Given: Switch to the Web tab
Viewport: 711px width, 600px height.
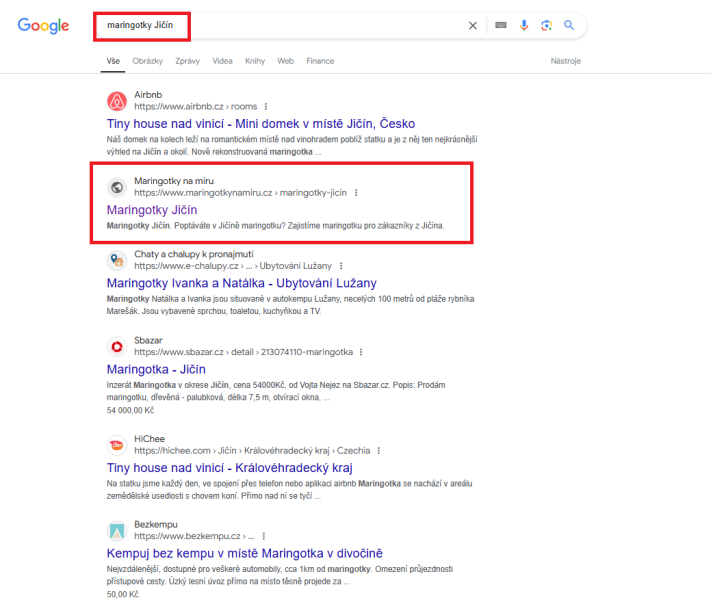Looking at the screenshot, I should 286,61.
